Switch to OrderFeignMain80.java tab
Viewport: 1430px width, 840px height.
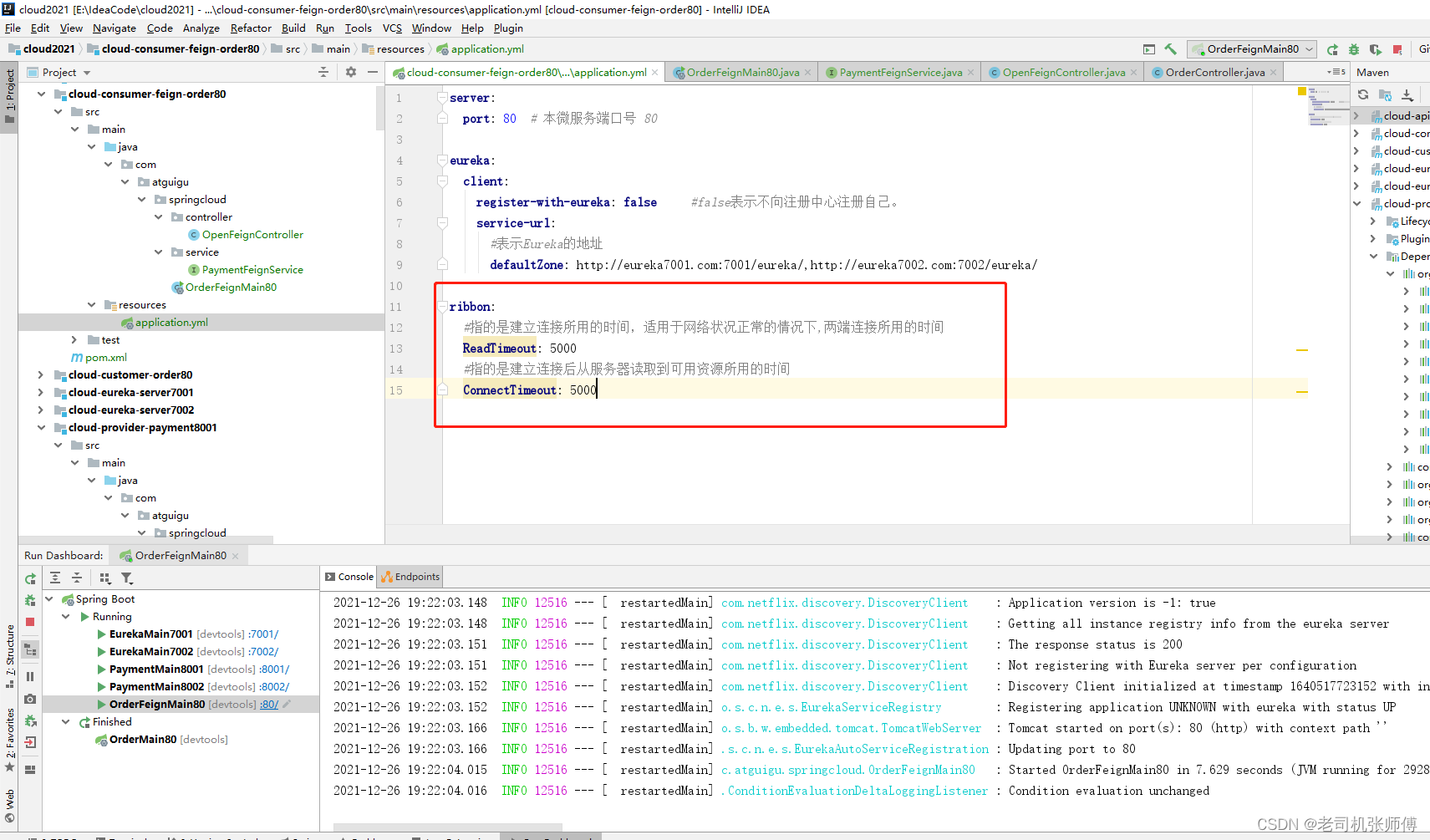742,73
